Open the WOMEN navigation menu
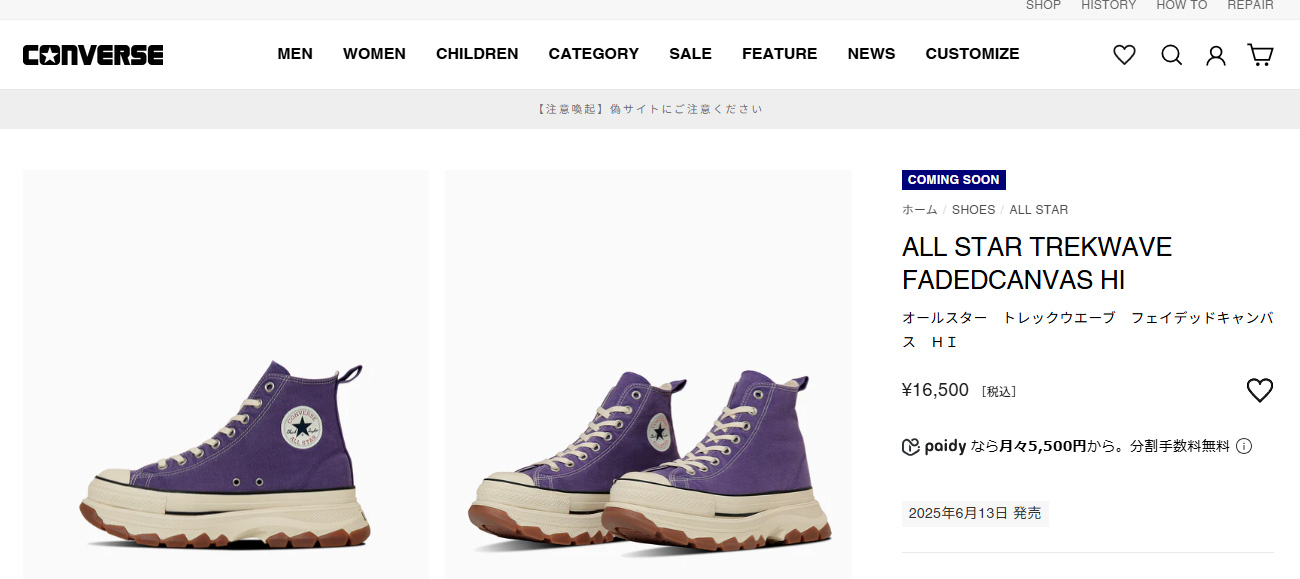 coord(374,54)
